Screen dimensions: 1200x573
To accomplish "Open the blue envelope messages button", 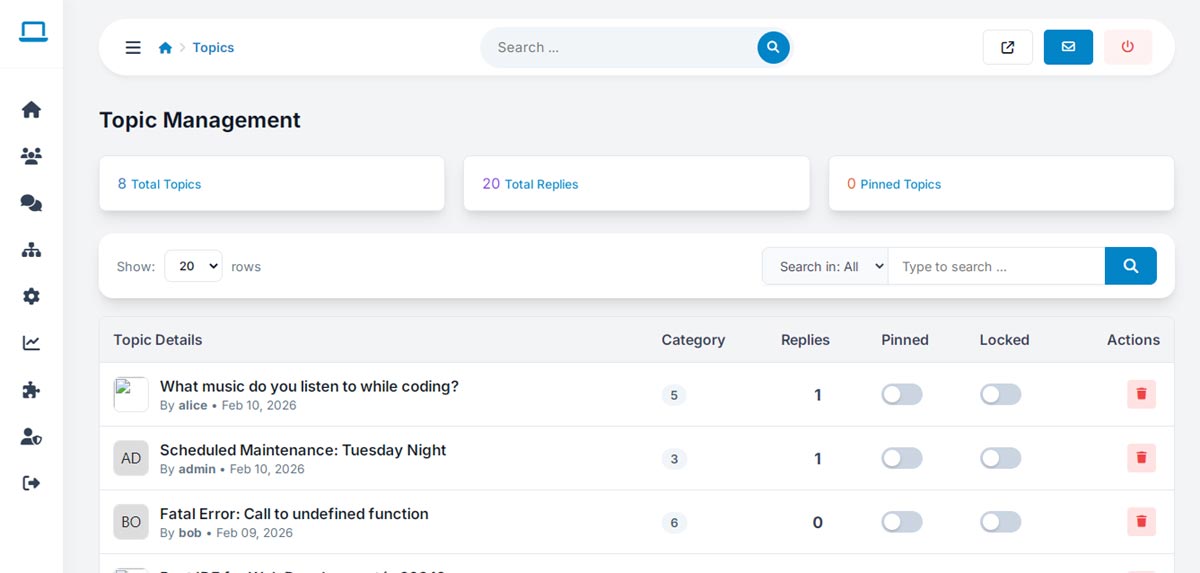I will (1068, 47).
